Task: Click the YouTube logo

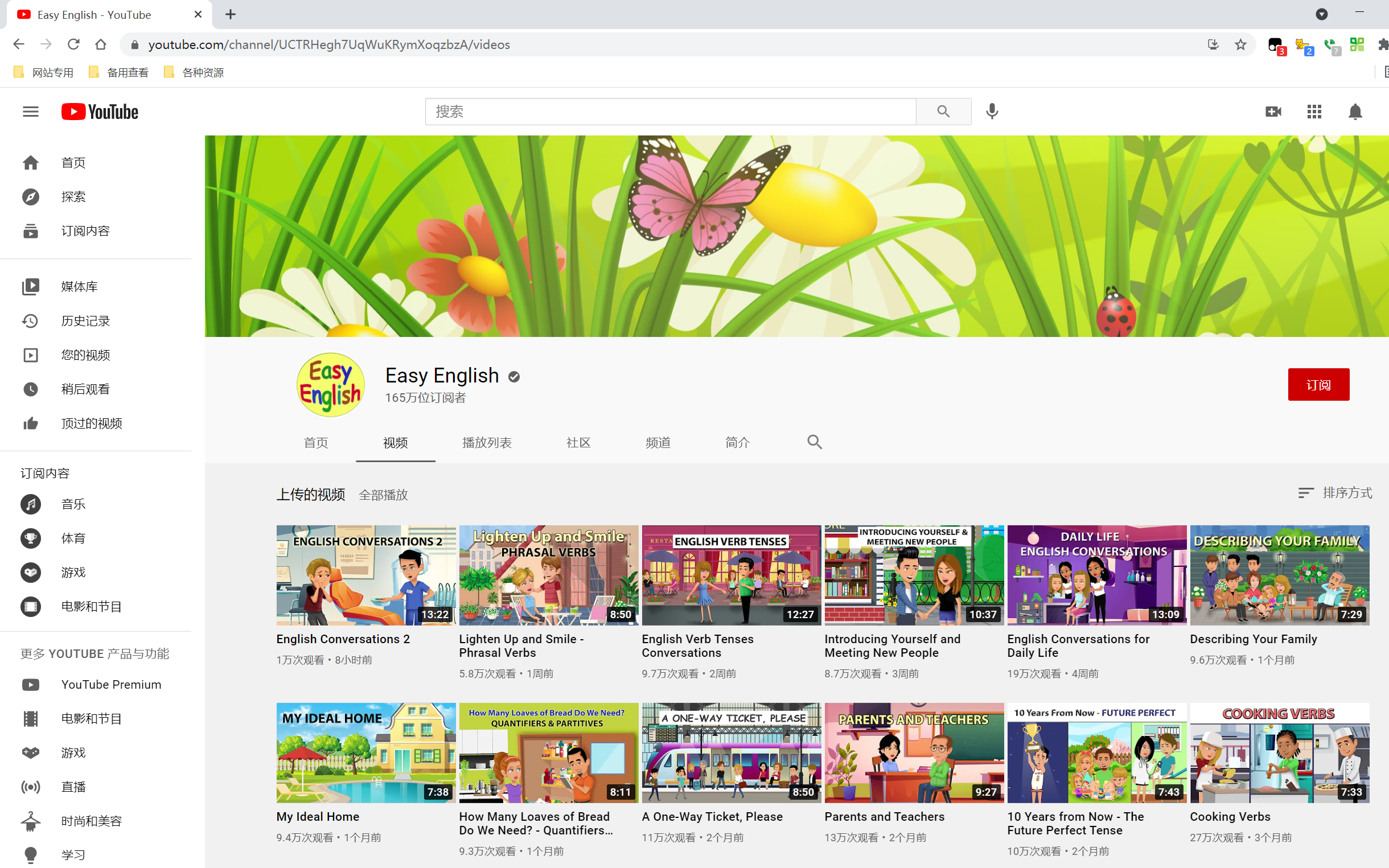Action: click(x=100, y=112)
